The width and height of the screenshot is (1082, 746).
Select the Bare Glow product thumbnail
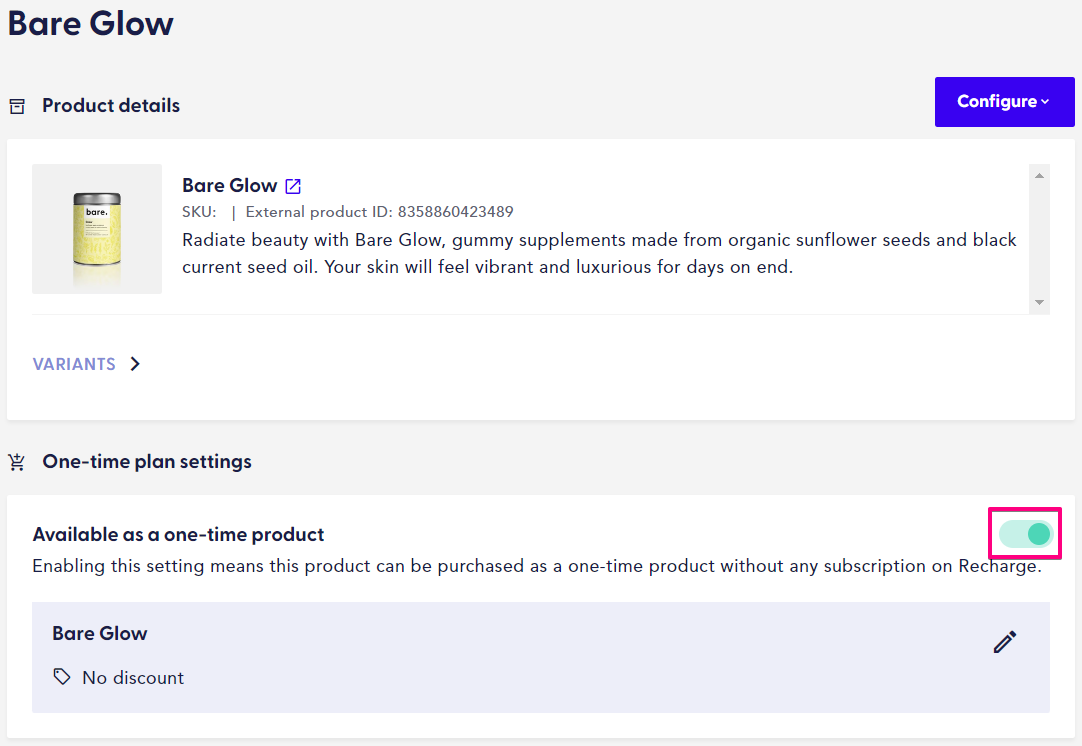[96, 228]
